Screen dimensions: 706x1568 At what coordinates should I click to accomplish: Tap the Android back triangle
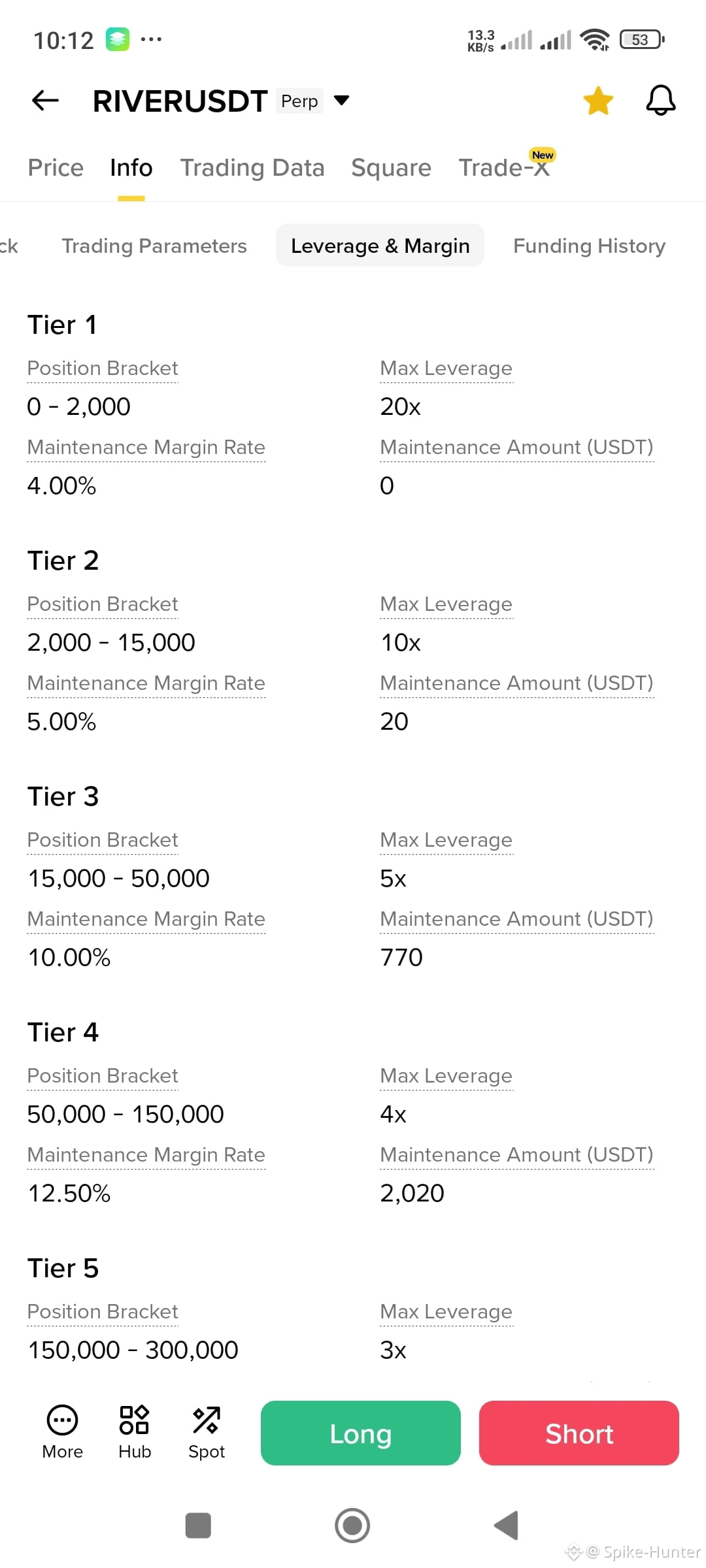[x=506, y=1526]
